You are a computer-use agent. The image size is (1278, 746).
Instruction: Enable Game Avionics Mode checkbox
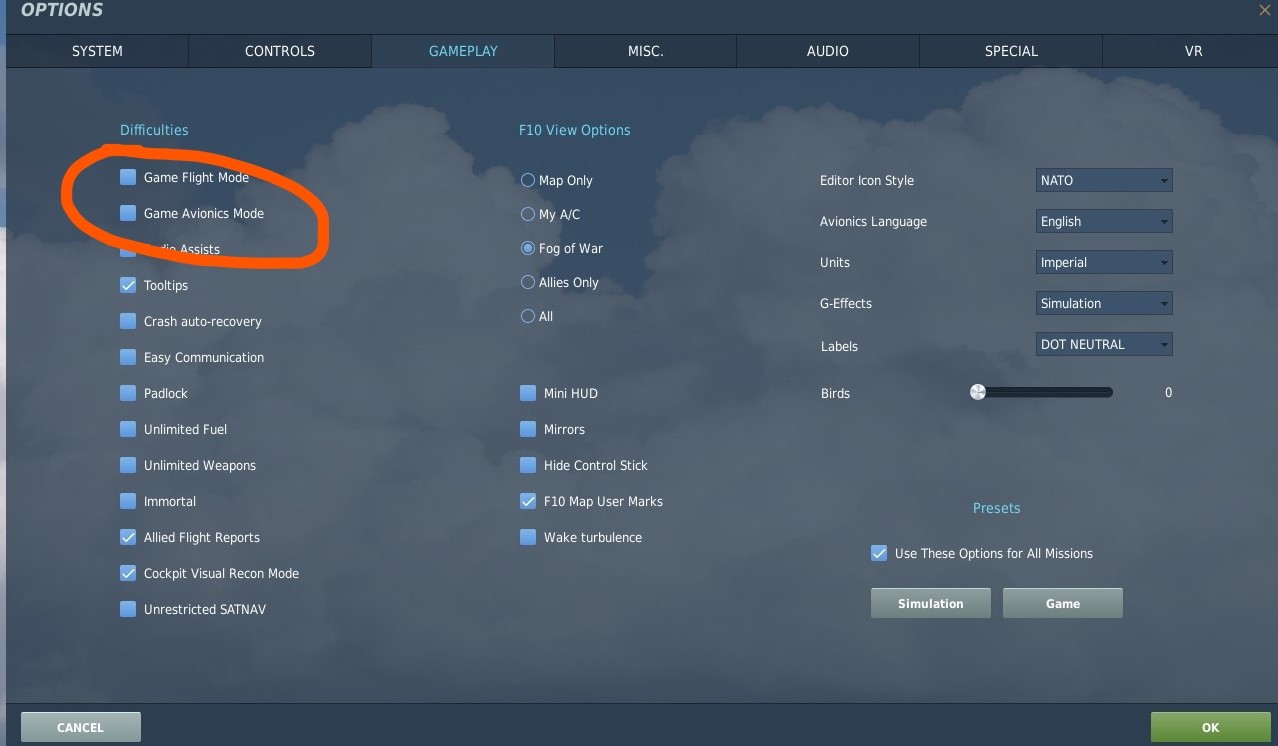point(128,213)
